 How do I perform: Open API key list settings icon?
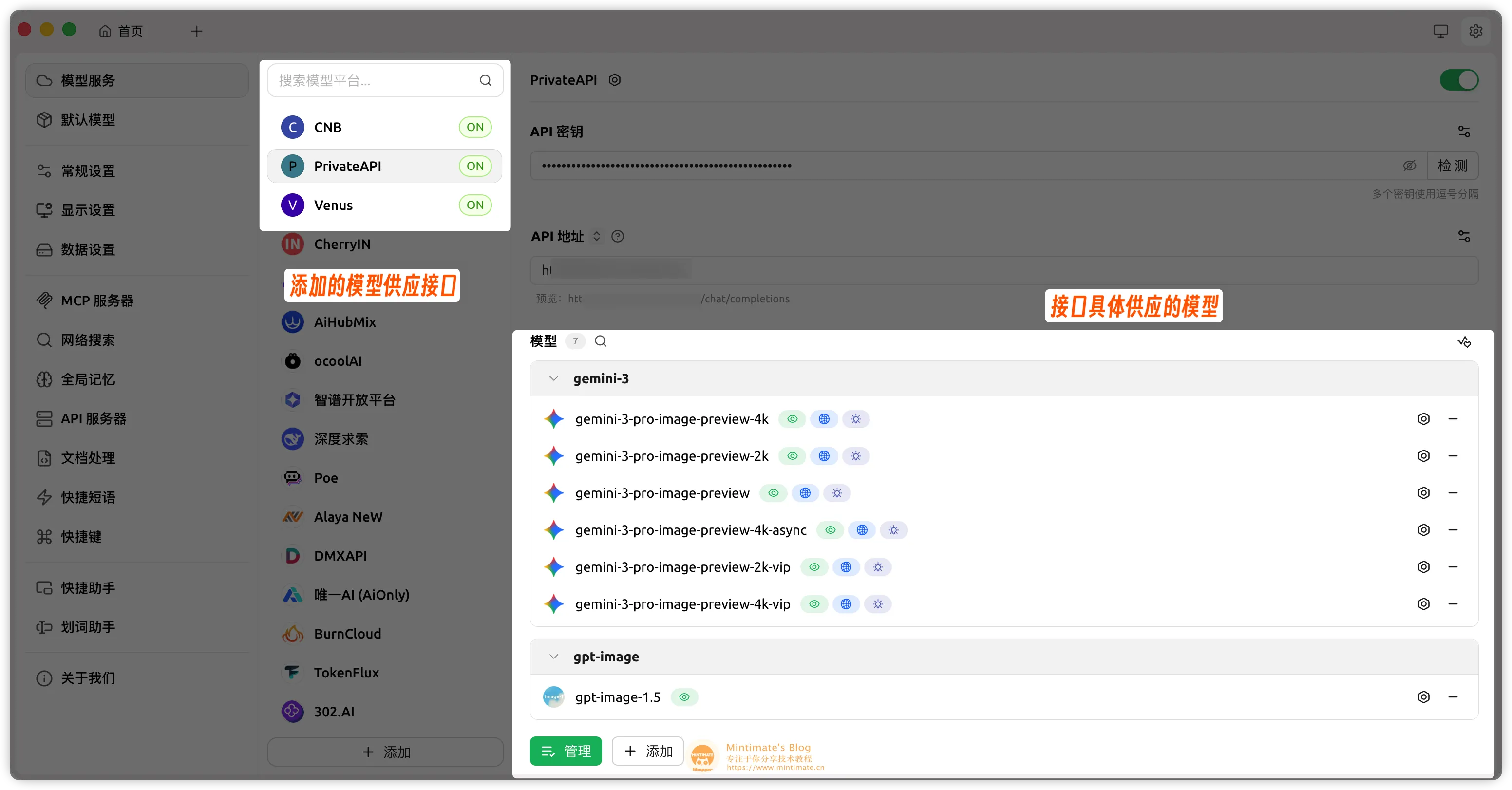coord(1464,132)
